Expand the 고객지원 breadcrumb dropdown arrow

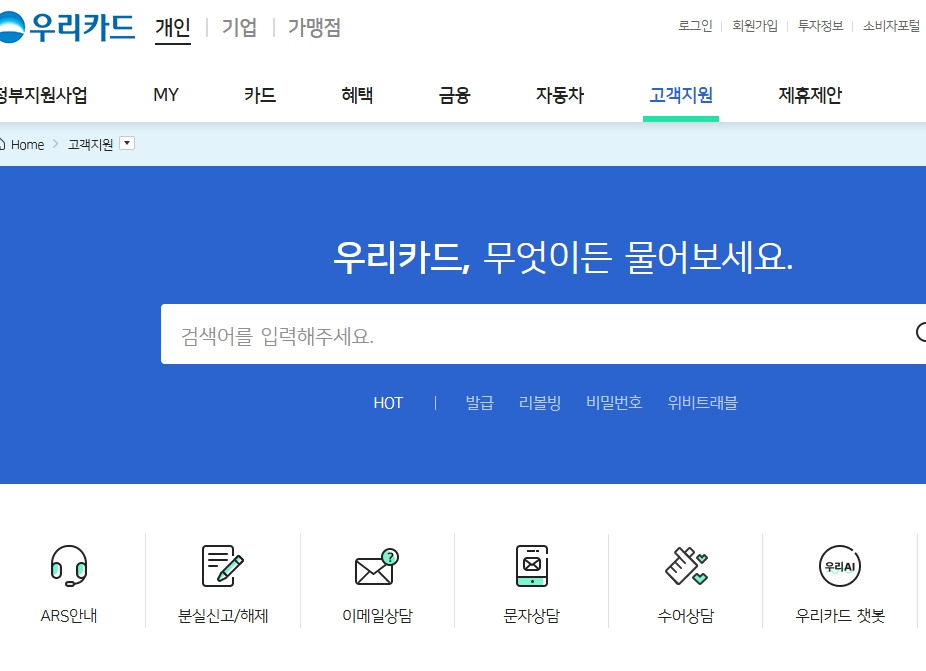pos(127,144)
